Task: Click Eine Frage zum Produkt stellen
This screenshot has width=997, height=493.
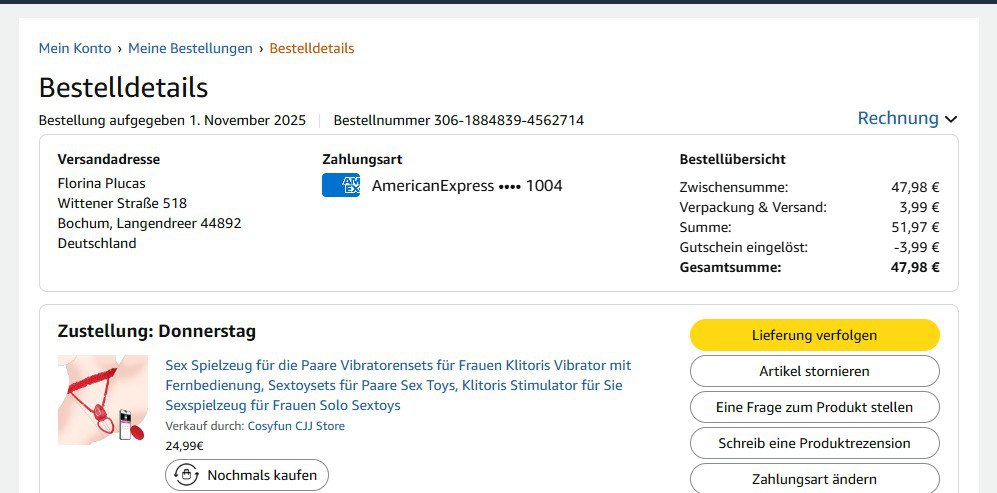Action: pos(815,407)
